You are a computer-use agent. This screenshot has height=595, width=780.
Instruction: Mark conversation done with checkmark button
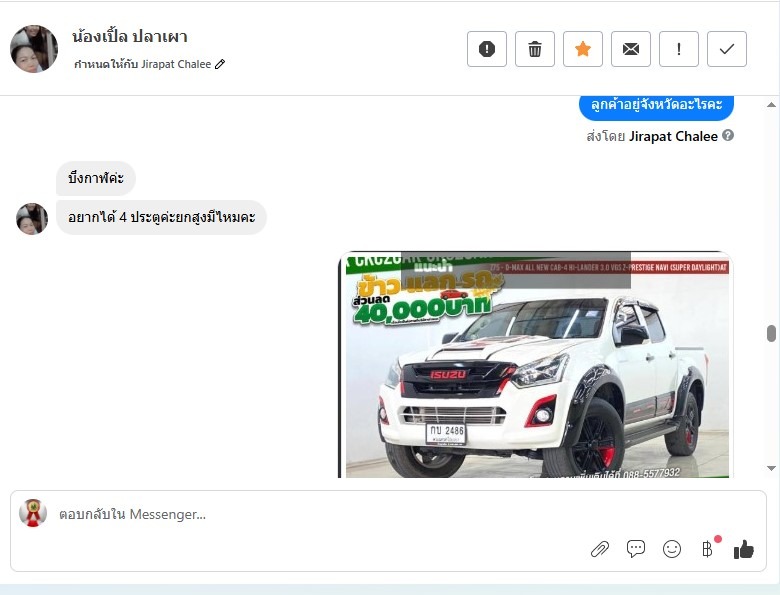(x=727, y=49)
